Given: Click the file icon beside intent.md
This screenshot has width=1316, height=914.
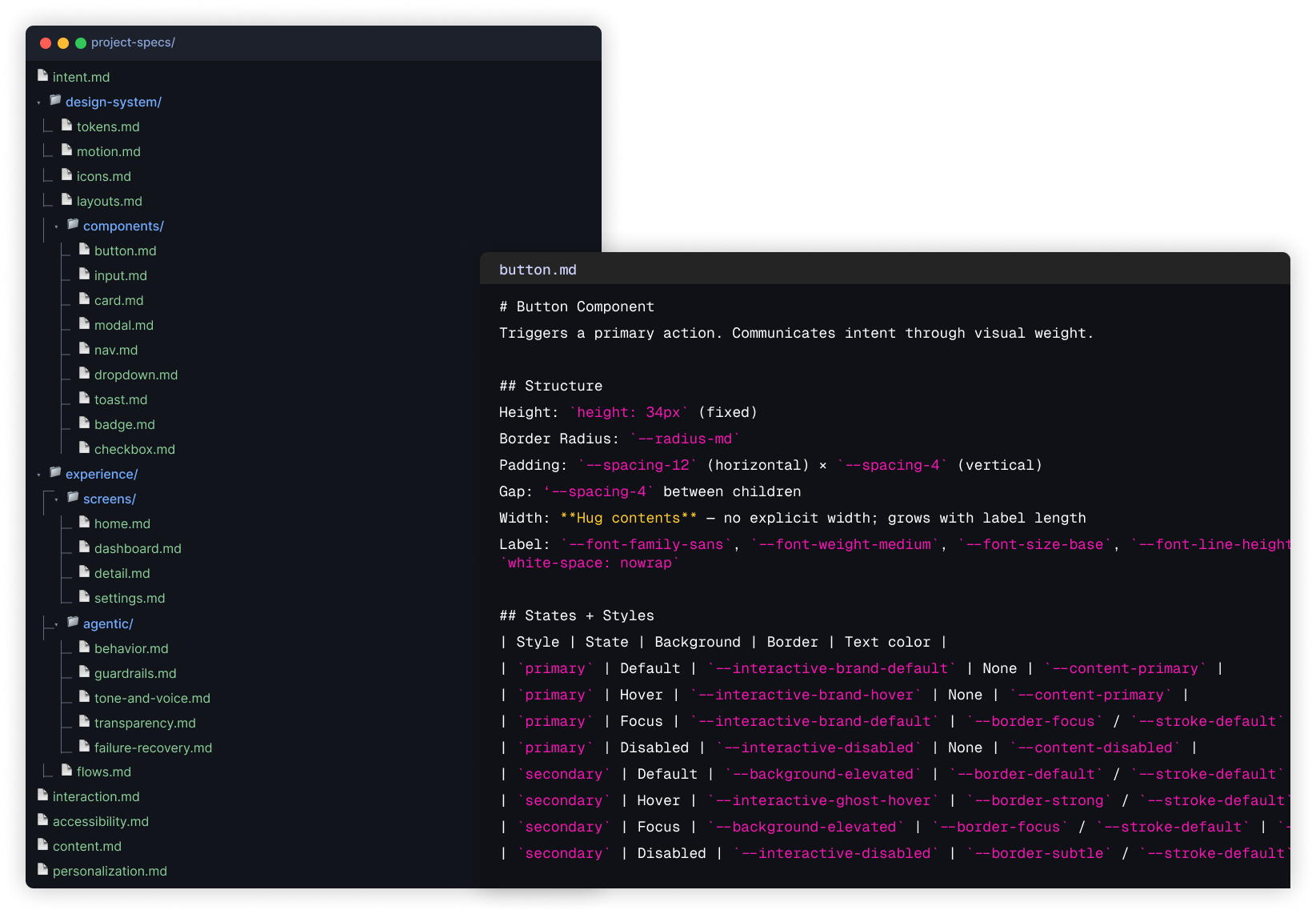Looking at the screenshot, I should [x=43, y=75].
